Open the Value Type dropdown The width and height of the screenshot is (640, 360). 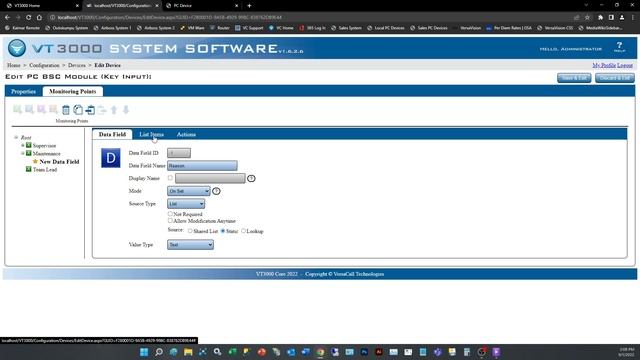(x=190, y=244)
